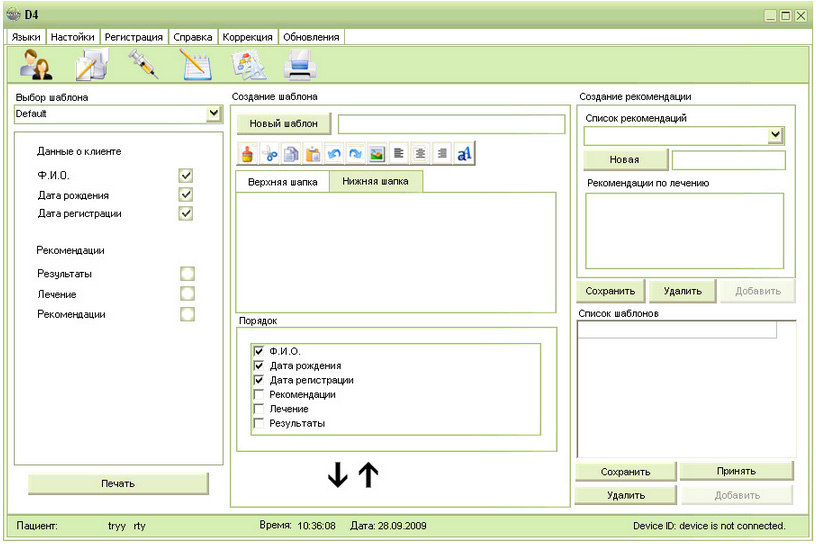Click the printer icon in top toolbar
The width and height of the screenshot is (818, 546).
tap(300, 65)
